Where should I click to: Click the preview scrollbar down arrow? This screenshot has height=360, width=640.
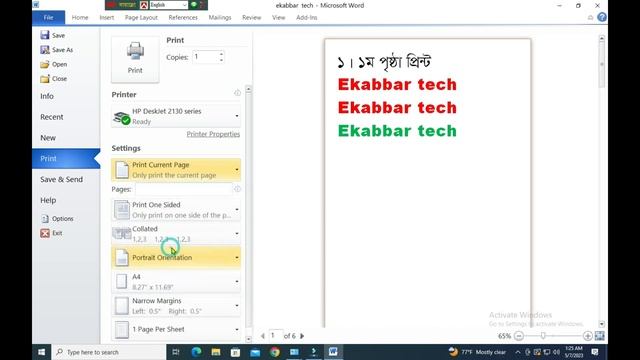[602, 324]
